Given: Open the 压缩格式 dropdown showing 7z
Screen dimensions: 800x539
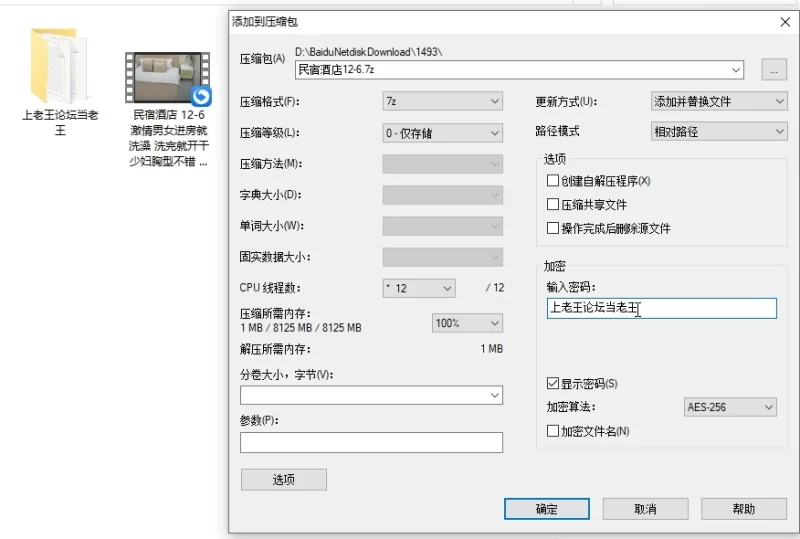Looking at the screenshot, I should coord(442,101).
